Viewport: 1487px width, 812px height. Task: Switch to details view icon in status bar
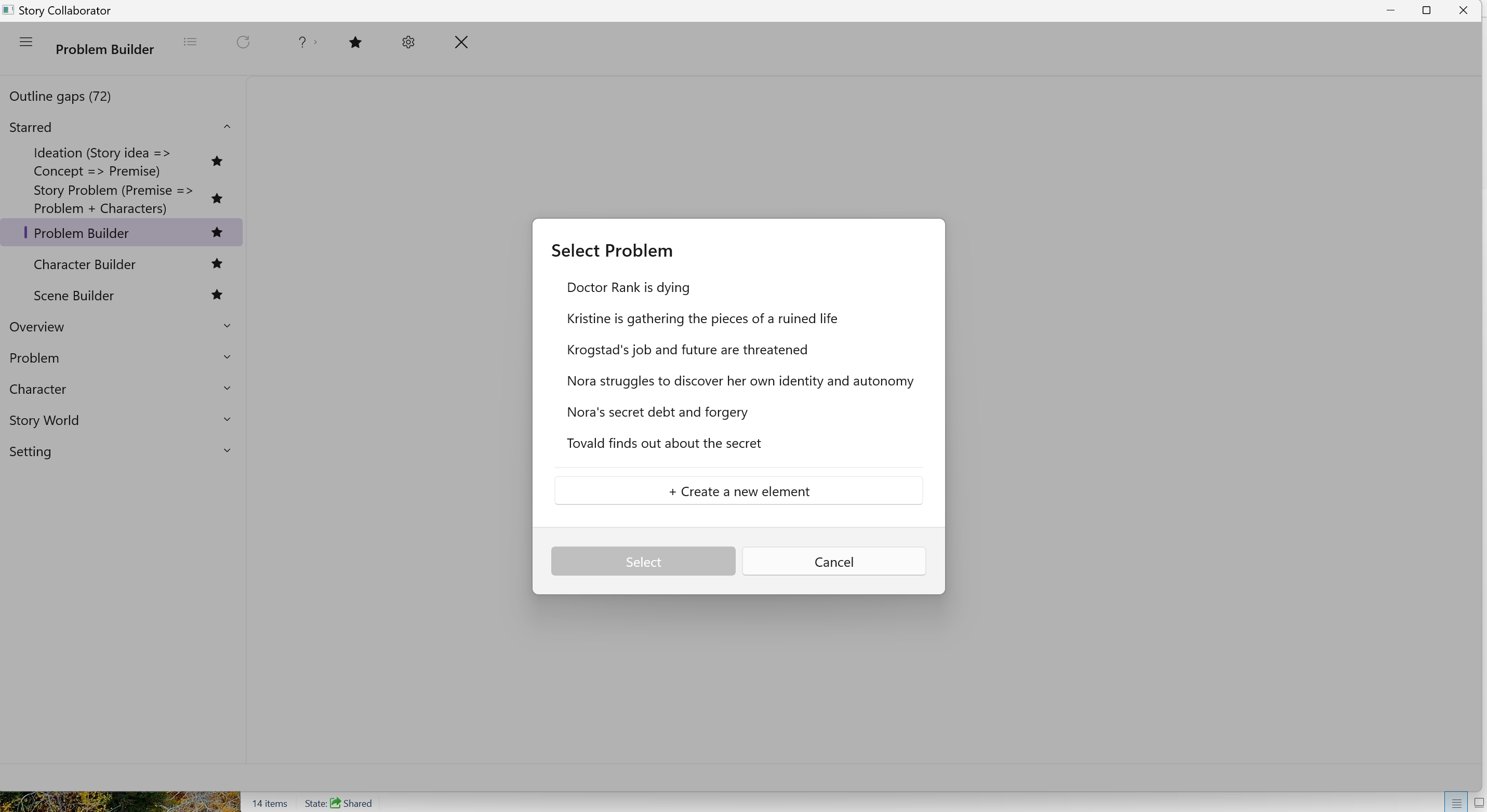coord(1456,803)
